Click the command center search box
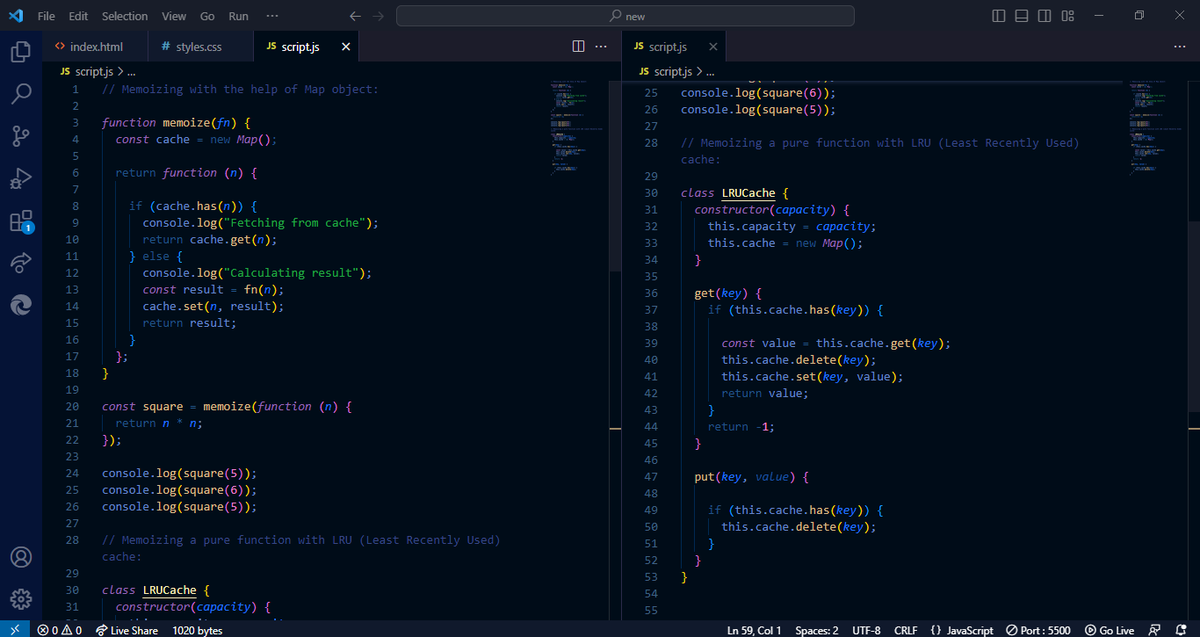Screen dimensions: 1200x637 (x=625, y=15)
